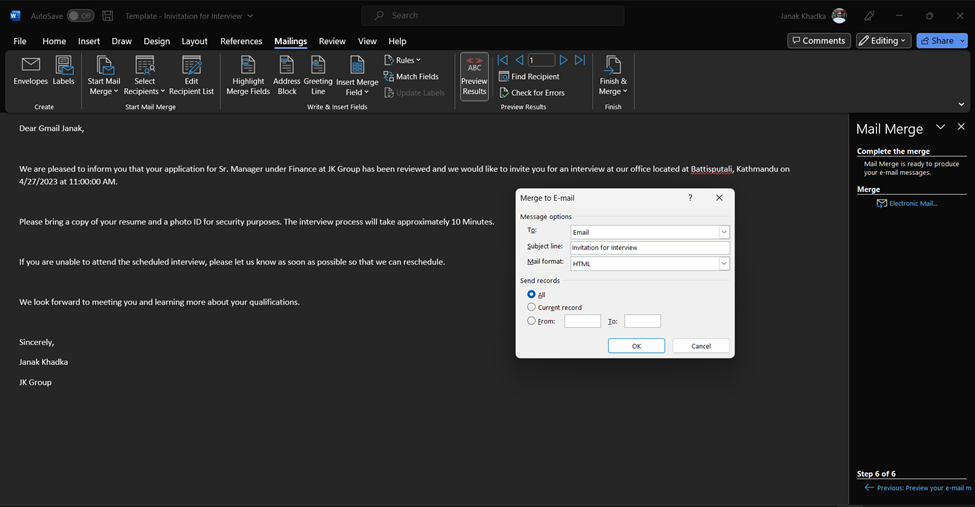This screenshot has height=507, width=975.
Task: Select the From range option
Action: pyautogui.click(x=531, y=321)
